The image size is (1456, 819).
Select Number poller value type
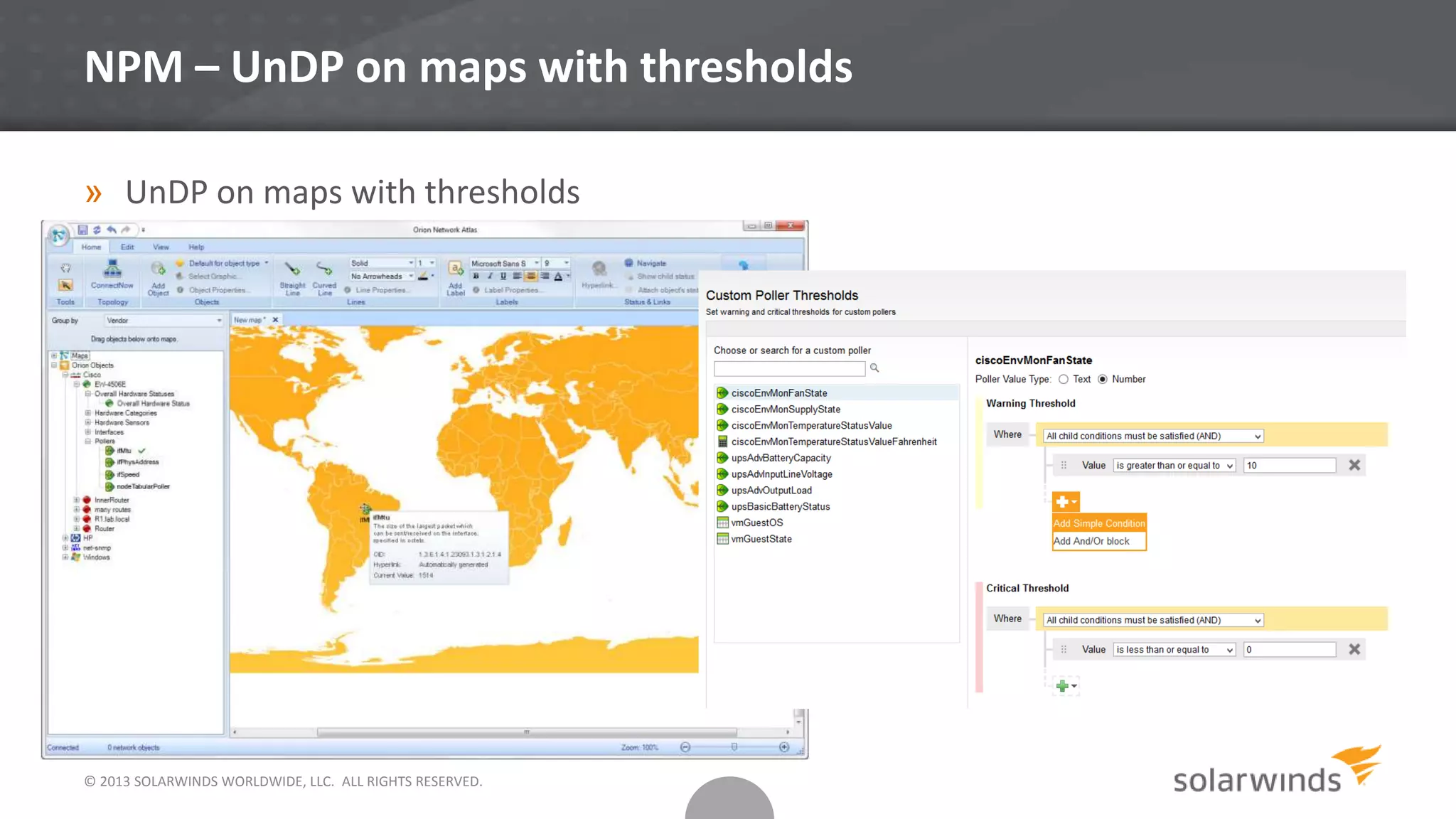coord(1103,380)
